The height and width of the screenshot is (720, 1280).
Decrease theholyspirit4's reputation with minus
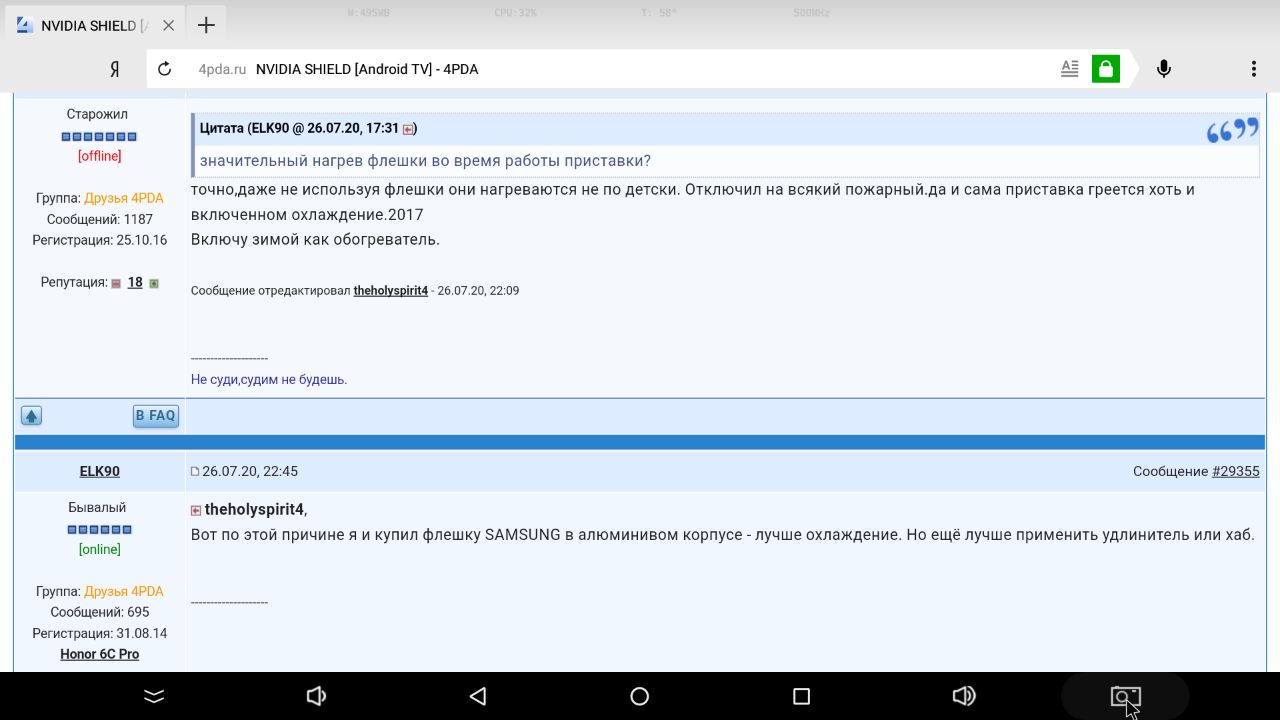[116, 284]
